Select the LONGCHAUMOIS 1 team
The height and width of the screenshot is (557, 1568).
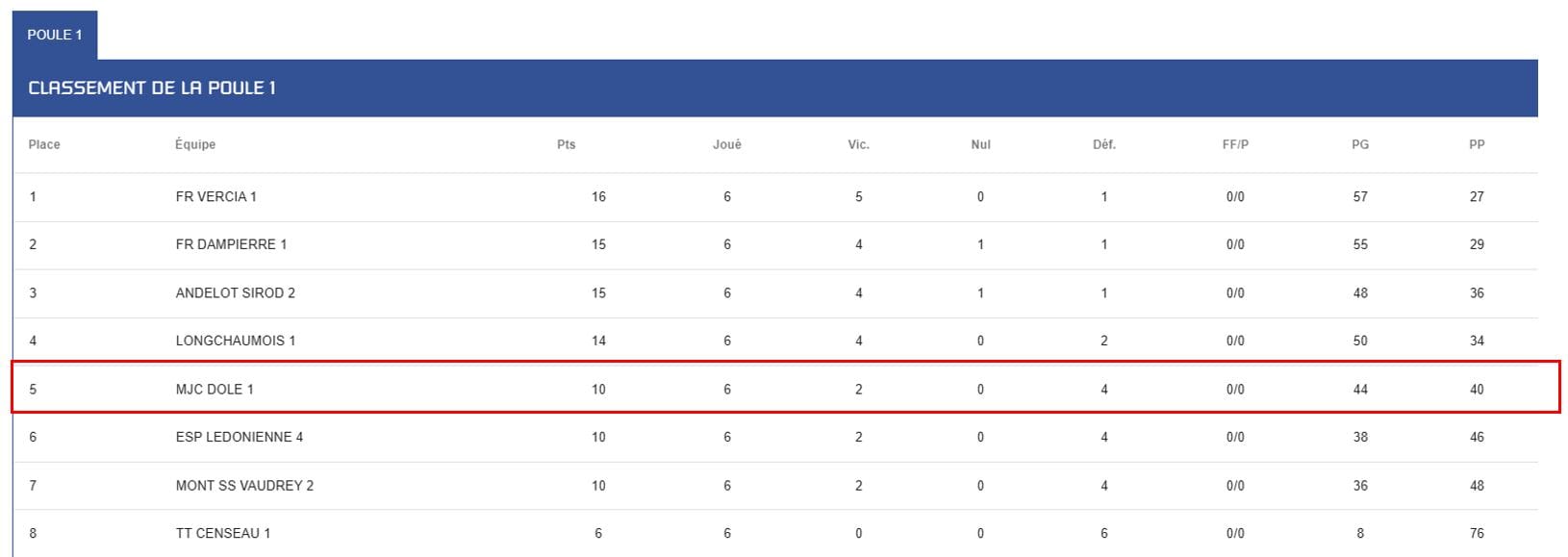235,341
